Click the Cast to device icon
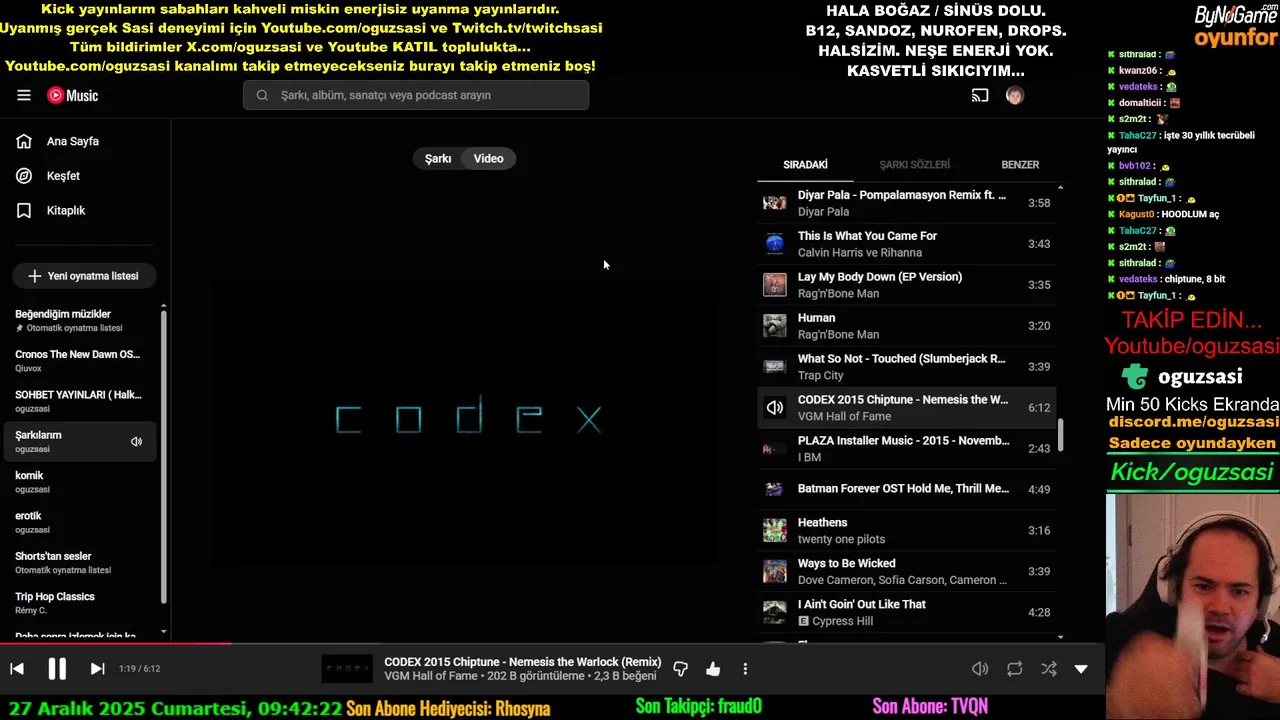The height and width of the screenshot is (720, 1280). pos(980,95)
